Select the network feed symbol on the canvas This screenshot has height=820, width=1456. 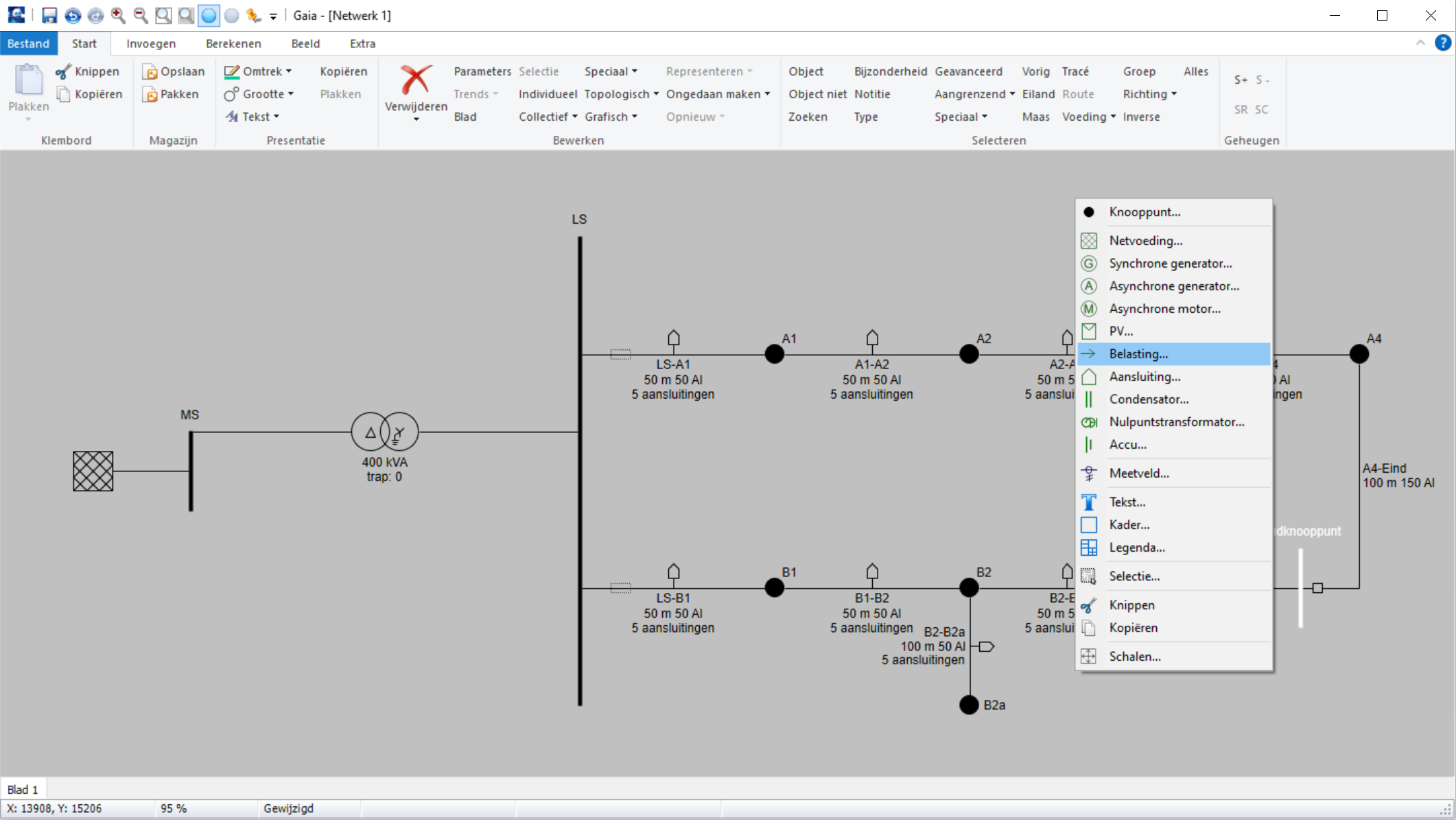tap(93, 471)
